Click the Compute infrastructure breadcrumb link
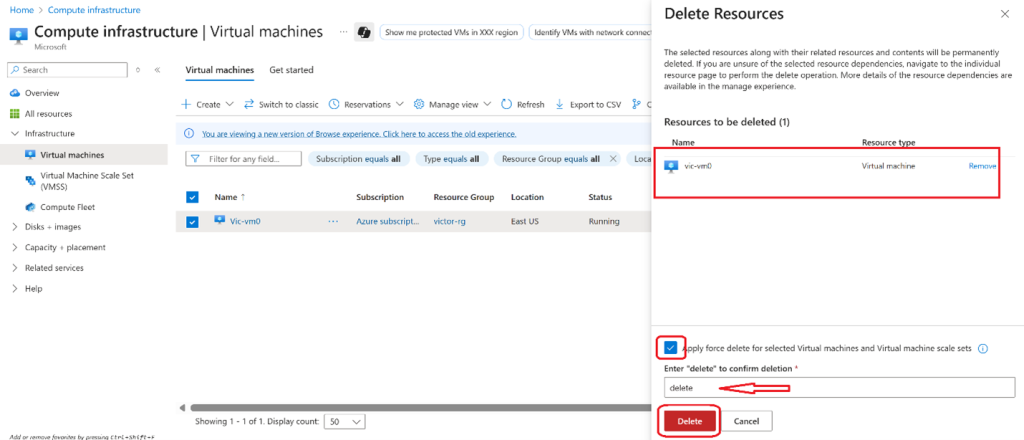 point(94,10)
